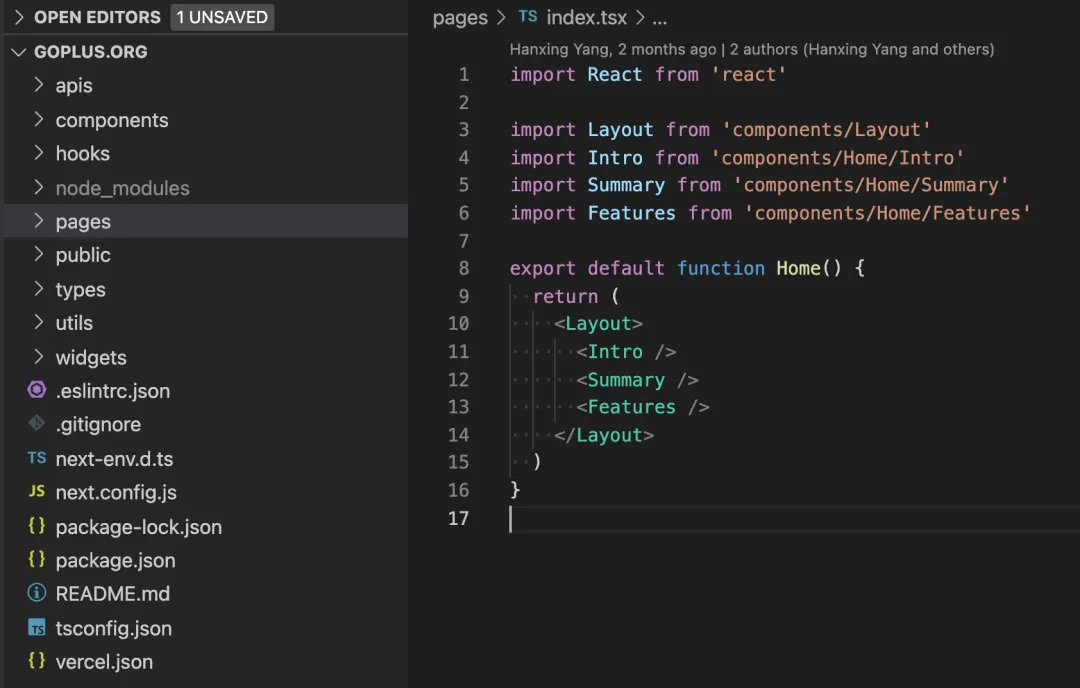1080x688 pixels.
Task: Click the braces icon beside vercel.json
Action: pyautogui.click(x=37, y=661)
